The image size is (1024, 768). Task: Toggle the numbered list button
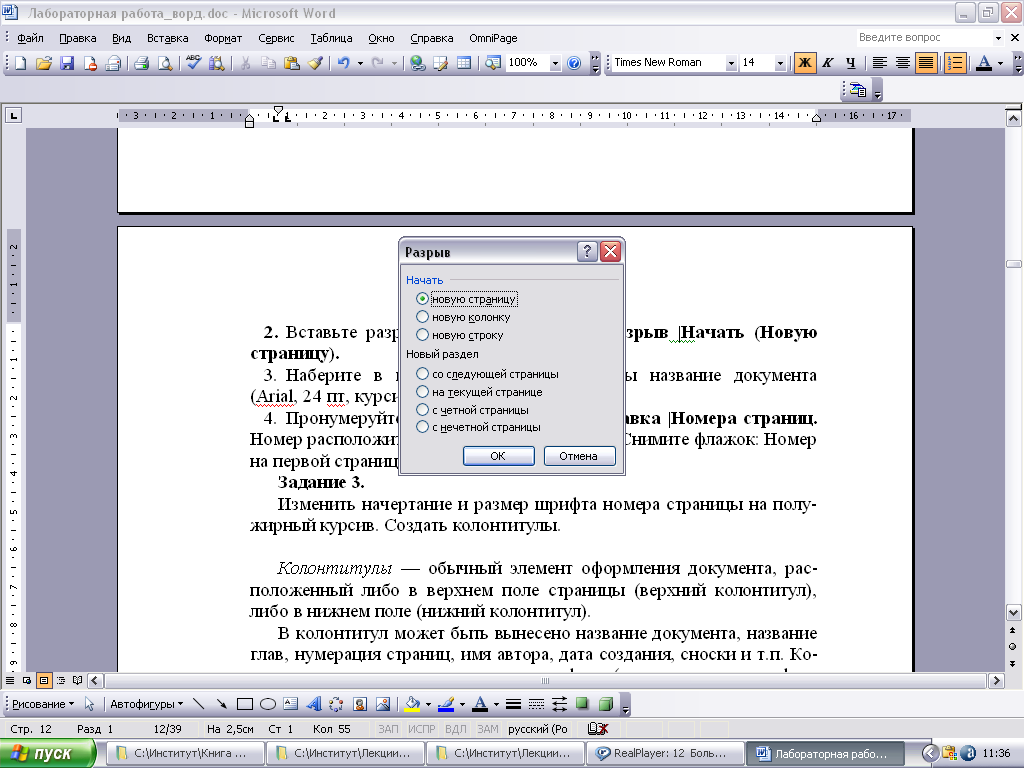click(955, 63)
